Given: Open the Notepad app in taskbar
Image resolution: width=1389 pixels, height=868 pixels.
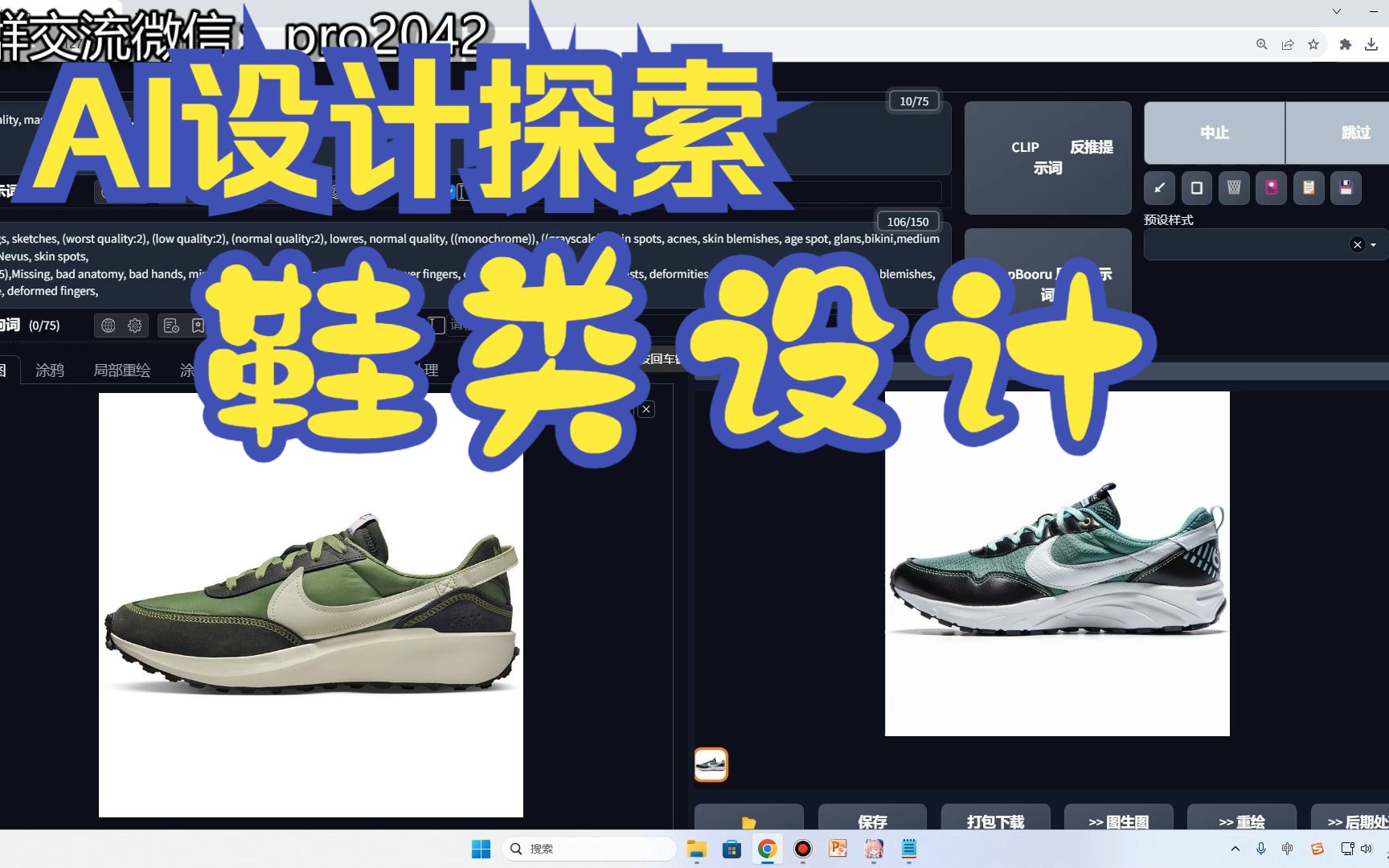Looking at the screenshot, I should 909,849.
